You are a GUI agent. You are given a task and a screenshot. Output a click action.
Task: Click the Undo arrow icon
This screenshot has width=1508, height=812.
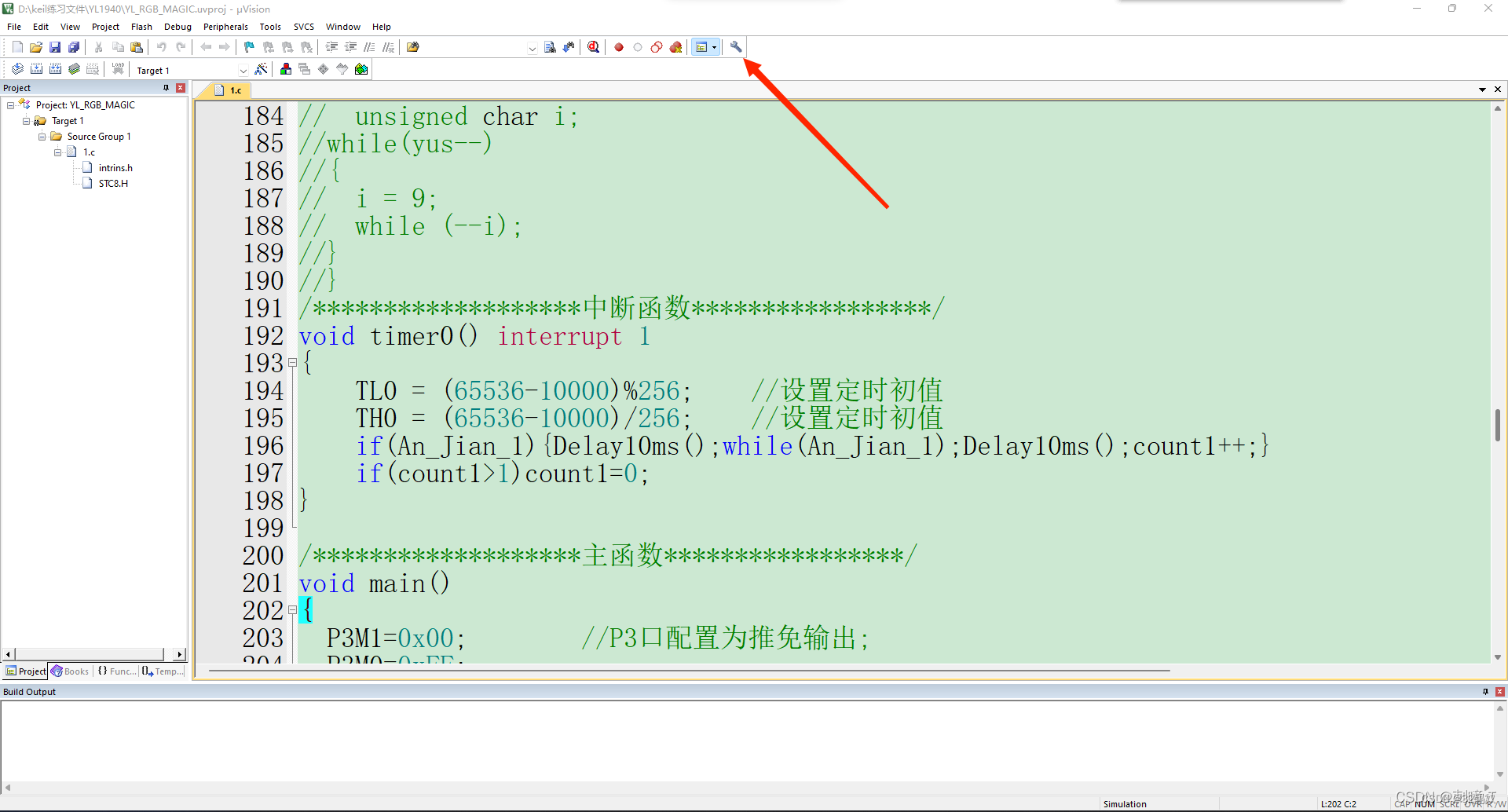[x=162, y=47]
